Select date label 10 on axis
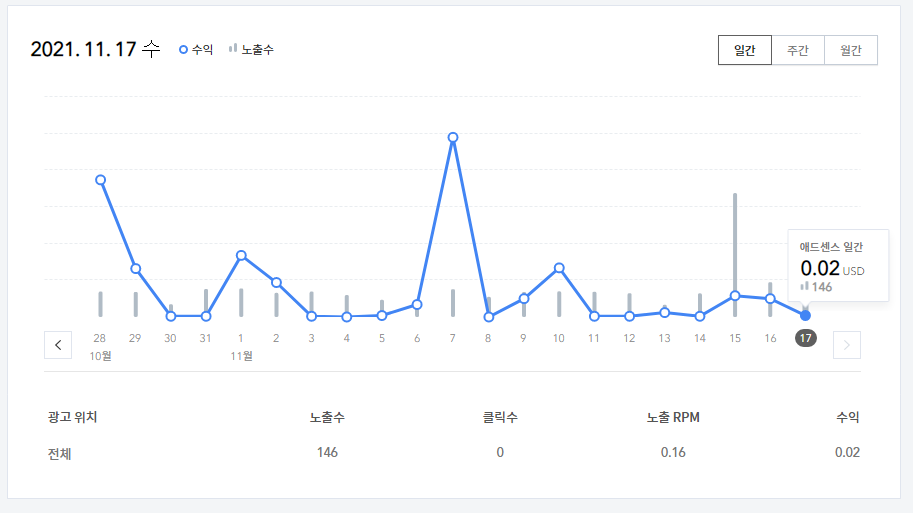Viewport: 913px width, 513px height. [558, 338]
